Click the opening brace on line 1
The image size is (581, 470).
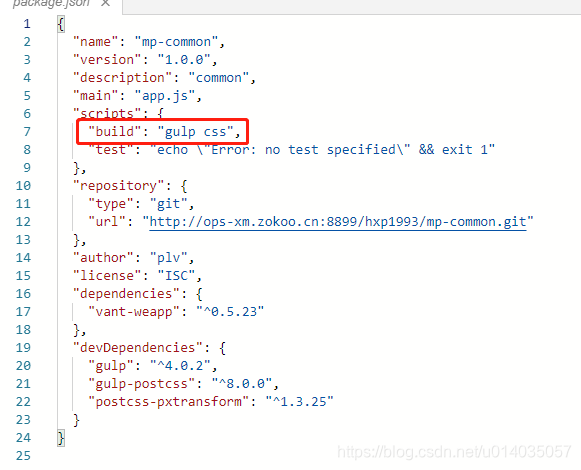click(61, 24)
